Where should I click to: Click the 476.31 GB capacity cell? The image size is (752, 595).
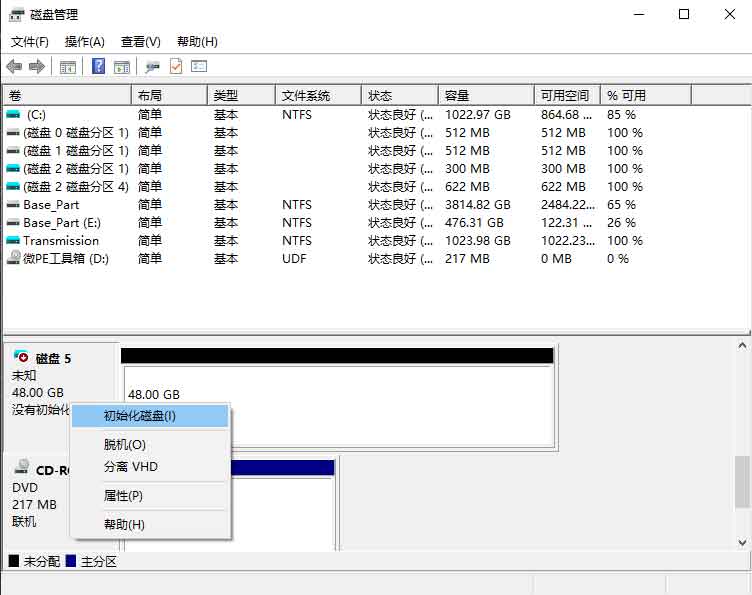tap(474, 223)
